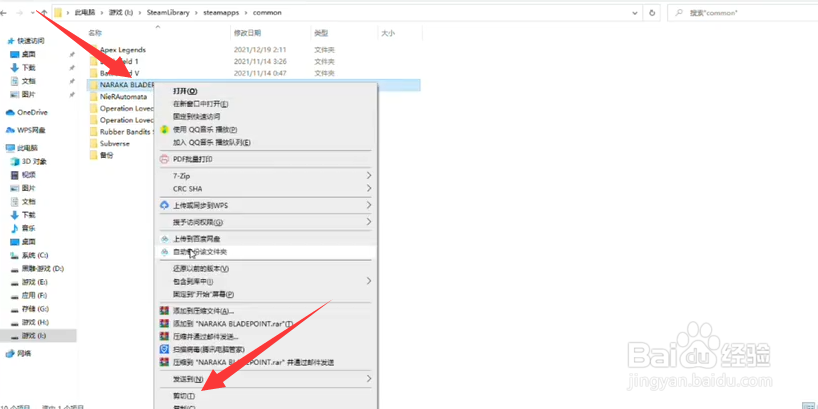Open OneDrive in the navigation pane
818x409 pixels.
[32, 112]
